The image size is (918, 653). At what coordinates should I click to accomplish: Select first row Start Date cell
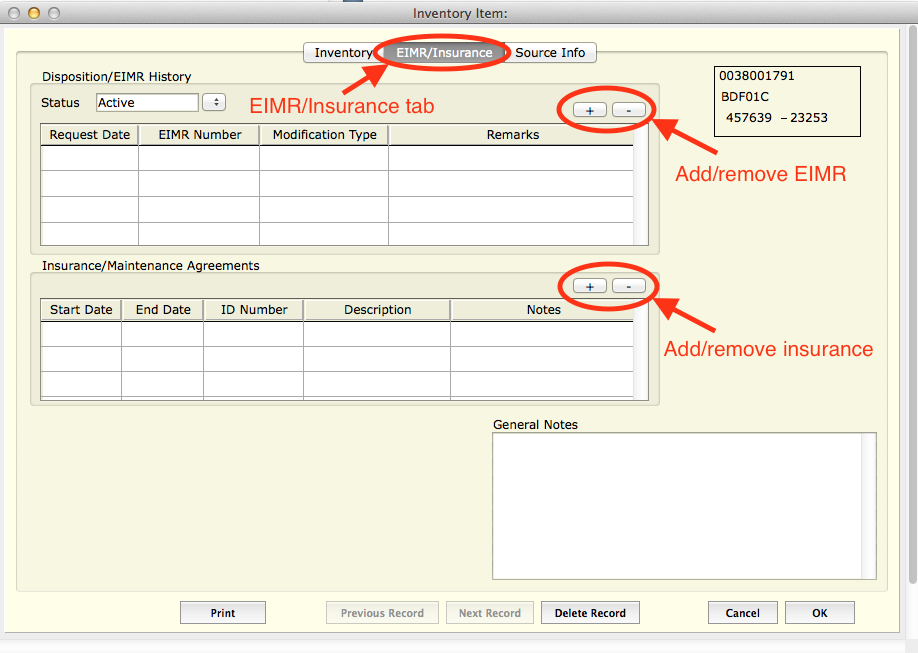(81, 334)
